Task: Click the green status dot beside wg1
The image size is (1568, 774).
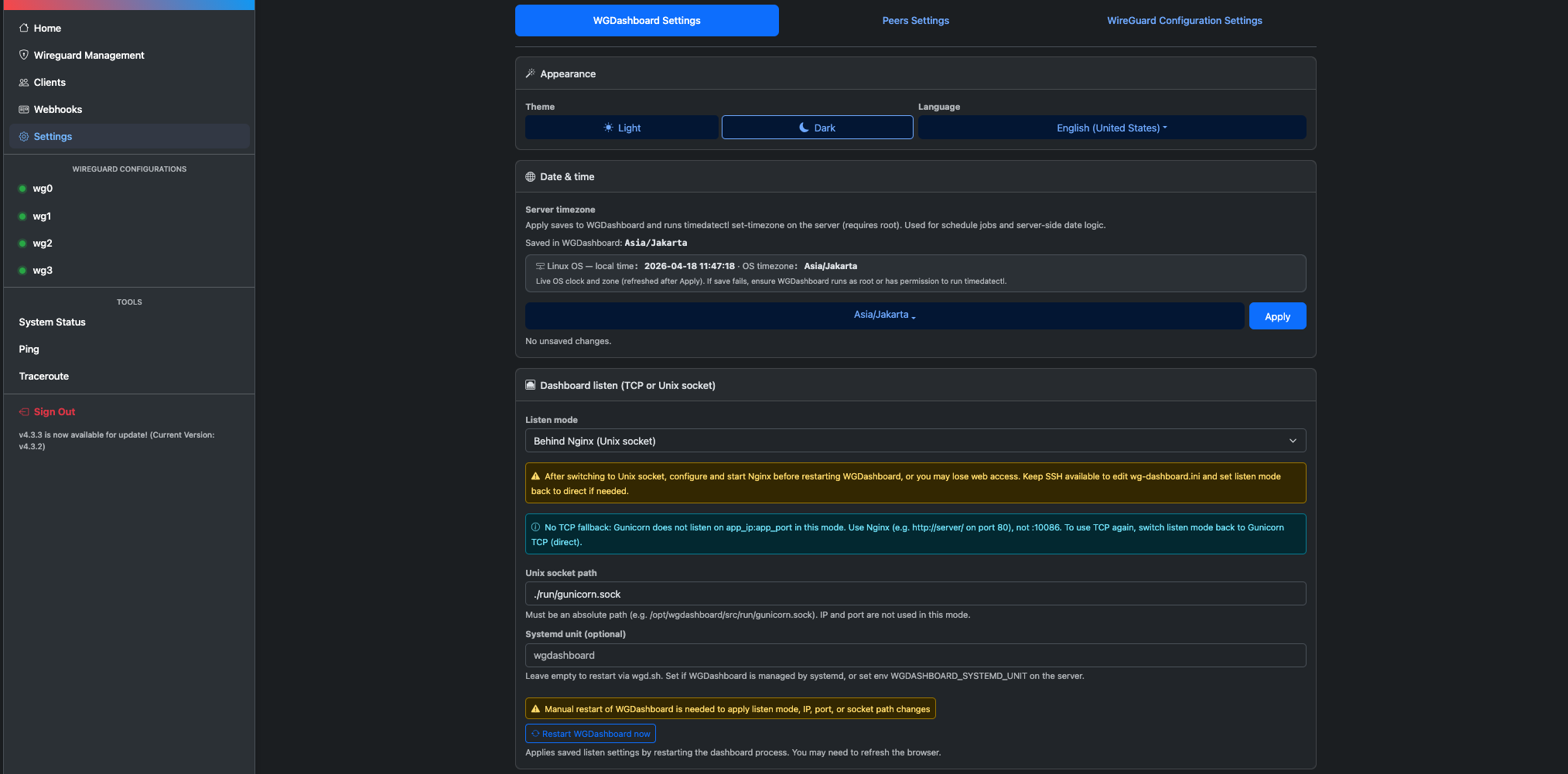Action: [x=22, y=217]
